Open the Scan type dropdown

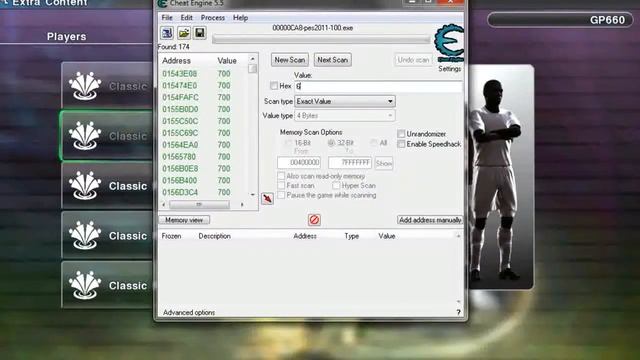pos(345,101)
